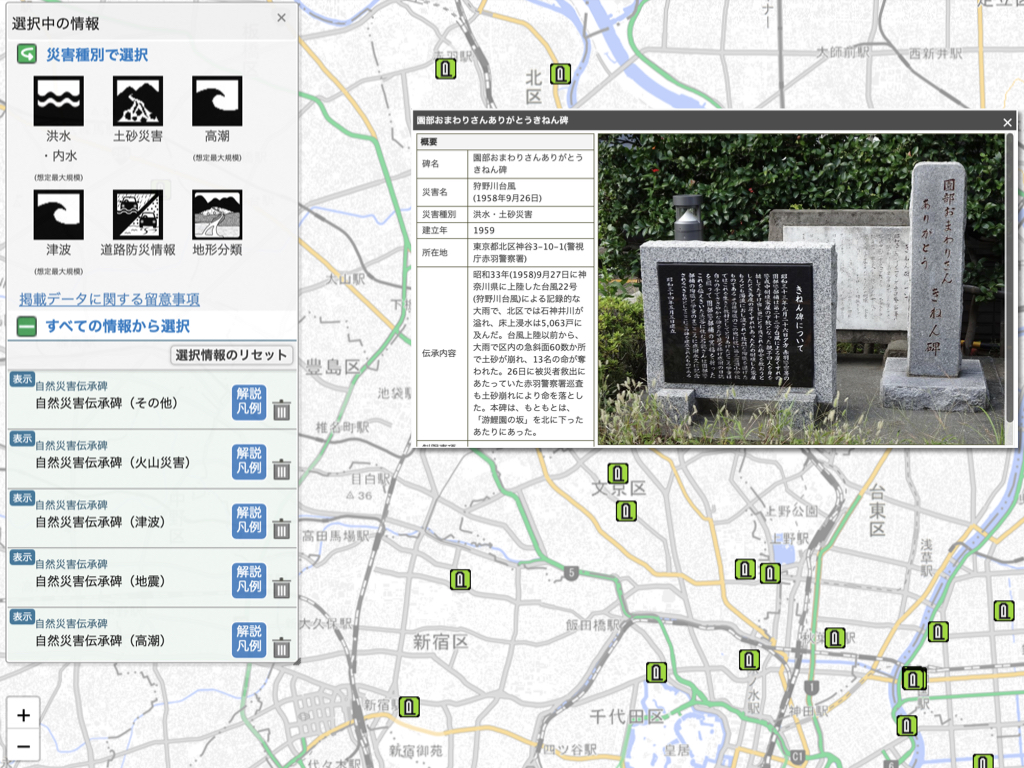Open 解説凡例 for 自然災害伝承碑（その他）
This screenshot has height=768, width=1024.
(x=249, y=402)
